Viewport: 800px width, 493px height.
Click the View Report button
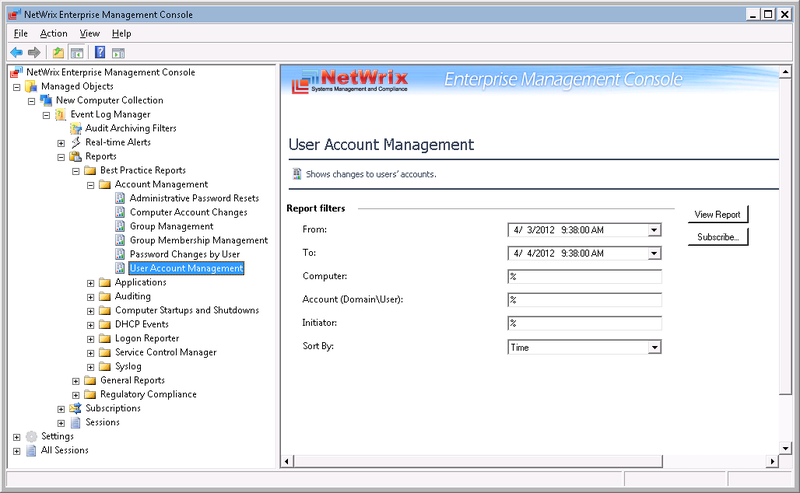point(717,215)
